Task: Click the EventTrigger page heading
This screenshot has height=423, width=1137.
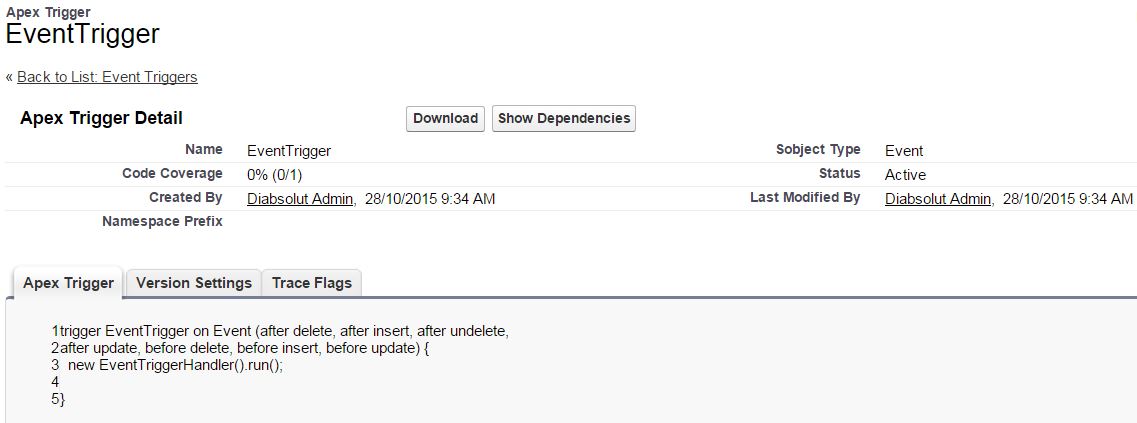Action: 83,34
